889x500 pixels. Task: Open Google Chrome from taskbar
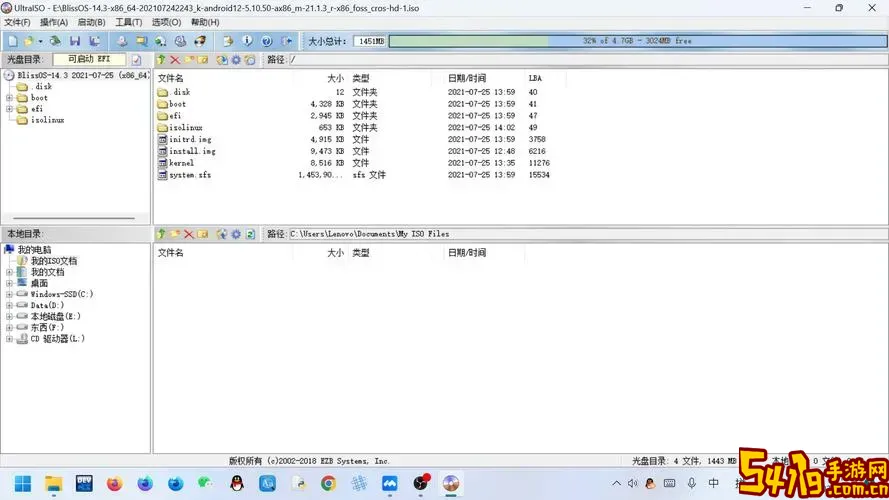point(328,484)
